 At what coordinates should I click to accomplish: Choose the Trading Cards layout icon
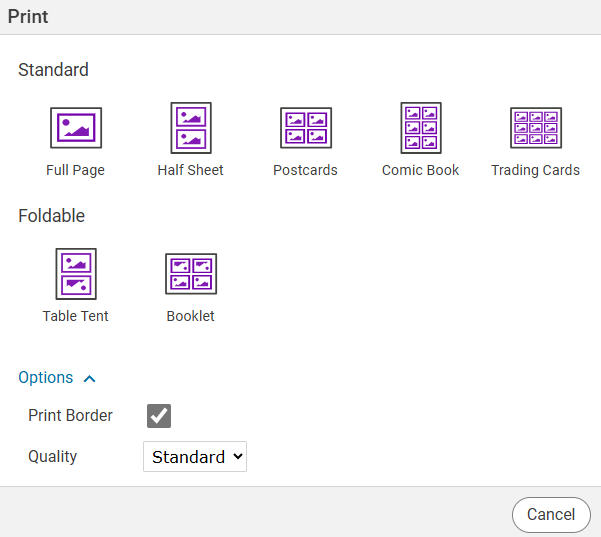pyautogui.click(x=535, y=128)
